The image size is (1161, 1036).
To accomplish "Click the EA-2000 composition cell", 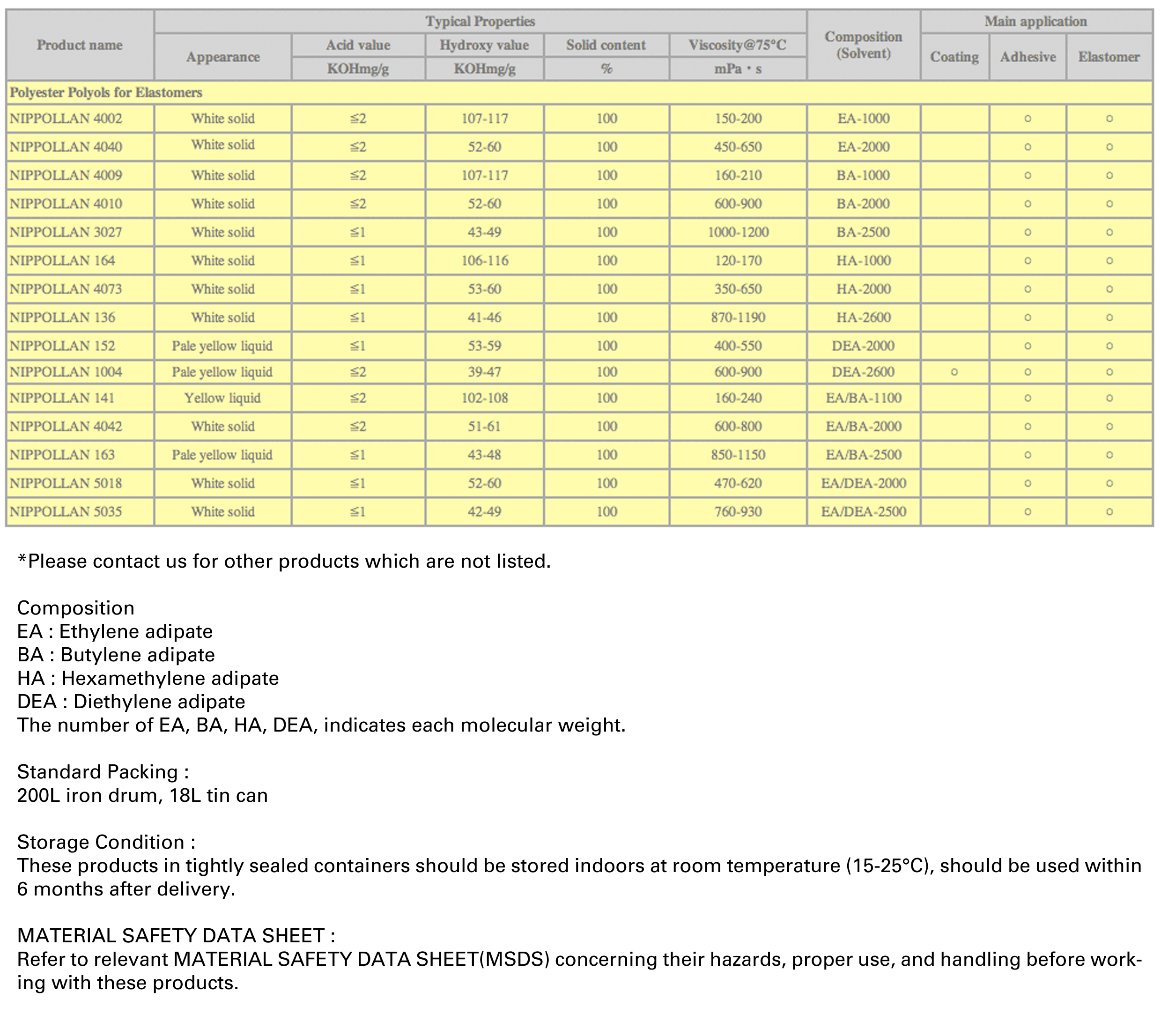I will tap(863, 147).
